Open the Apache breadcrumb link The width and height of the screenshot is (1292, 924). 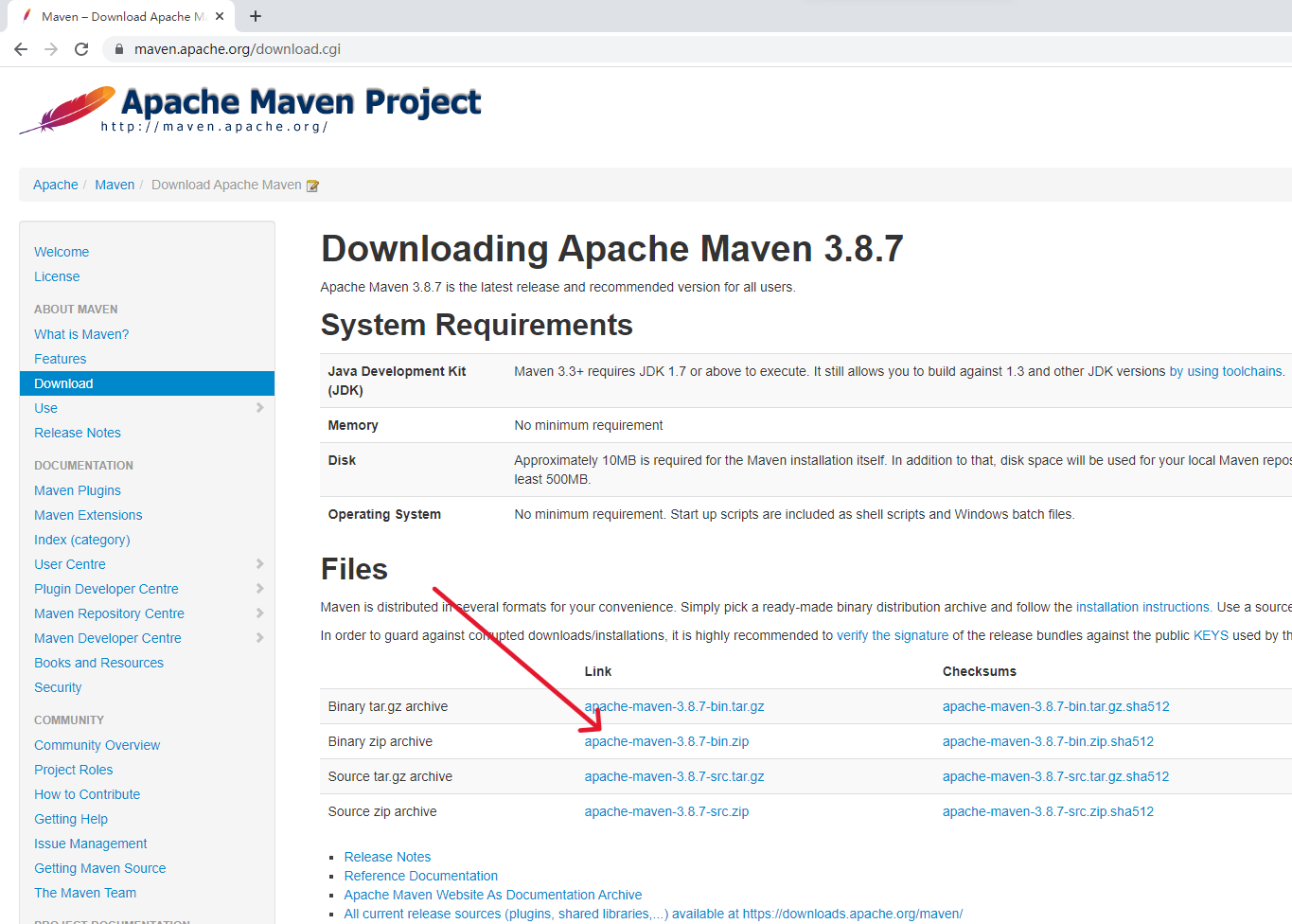[x=56, y=185]
